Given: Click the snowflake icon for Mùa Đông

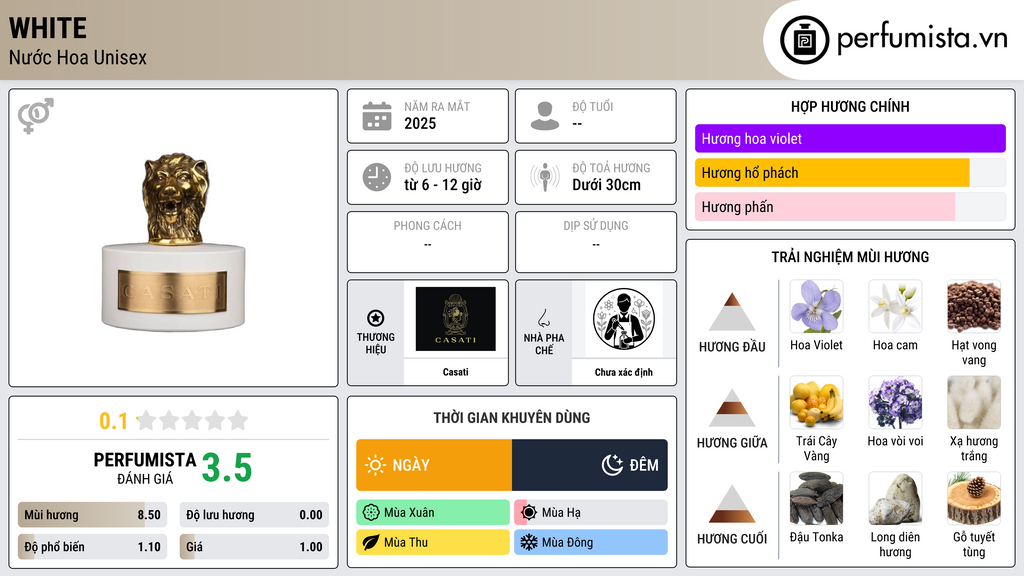Looking at the screenshot, I should pos(529,543).
